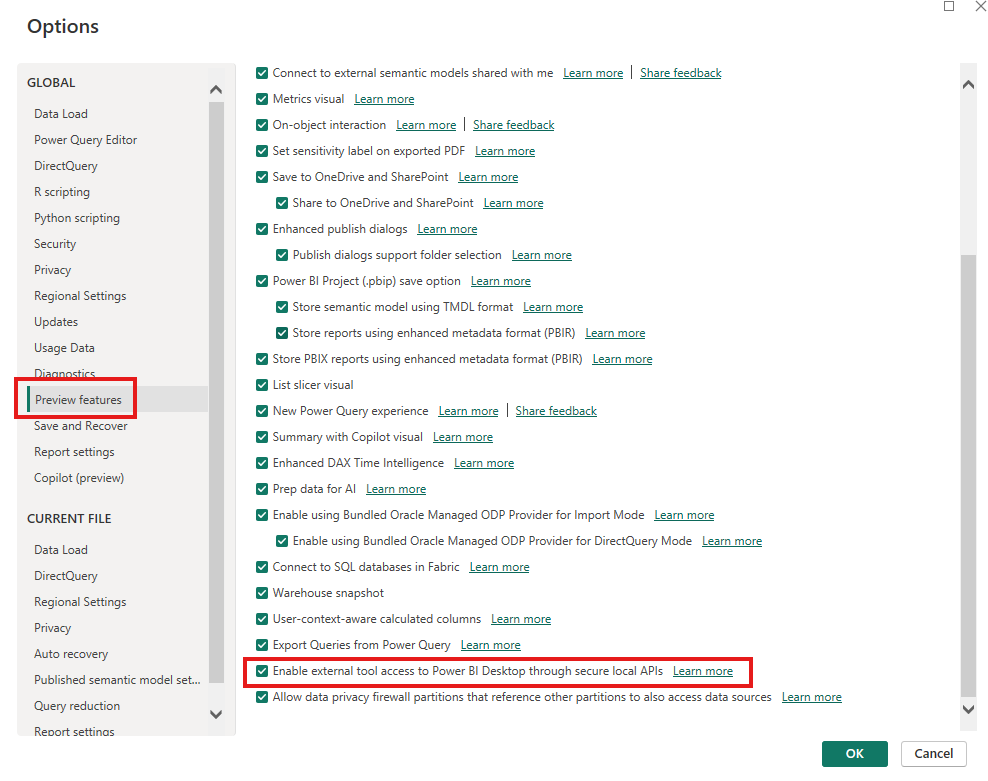Click main panel scroll down arrow
Image resolution: width=988 pixels, height=781 pixels.
tap(968, 709)
